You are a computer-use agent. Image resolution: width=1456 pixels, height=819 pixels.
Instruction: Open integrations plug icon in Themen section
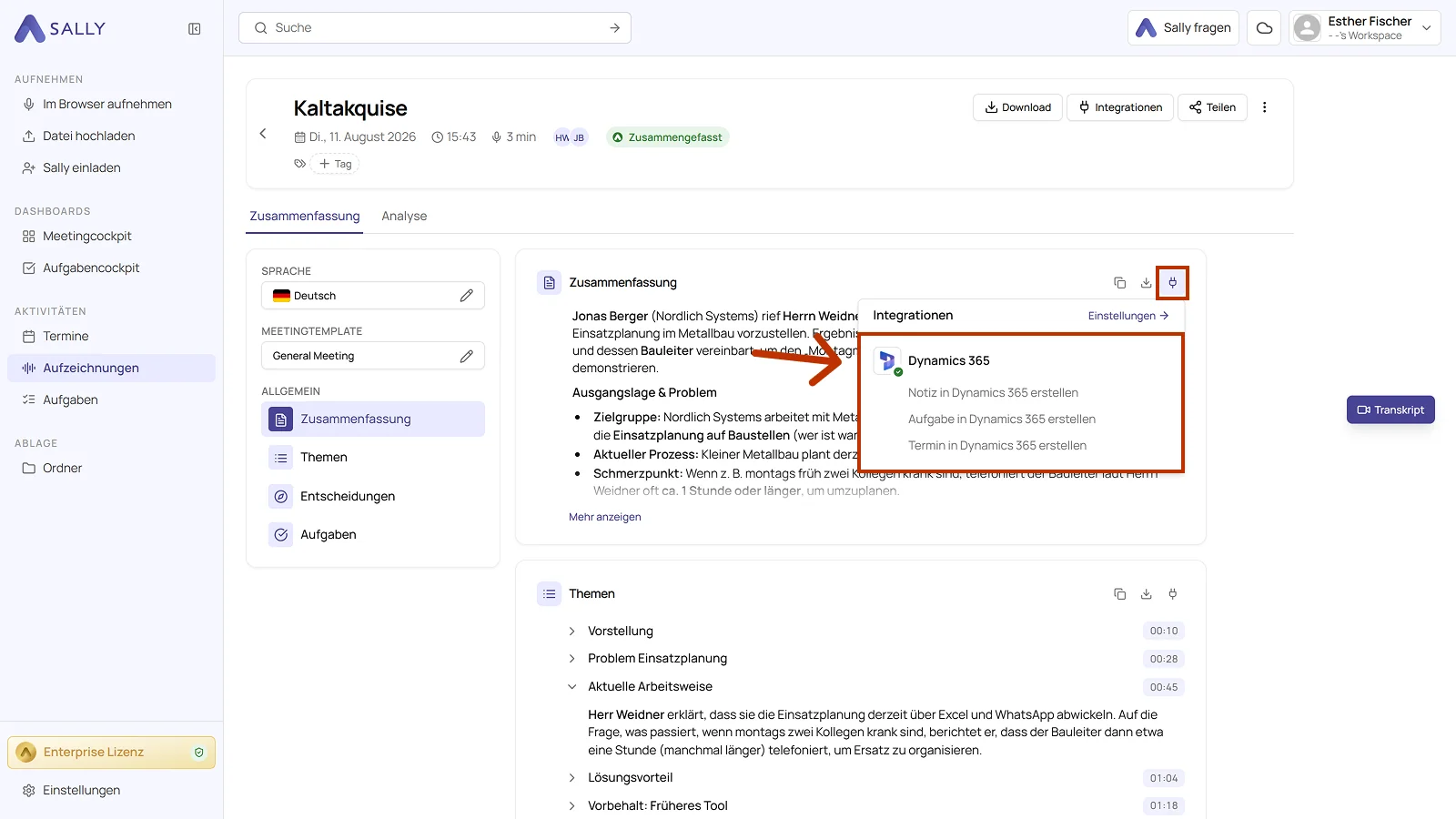click(1172, 594)
